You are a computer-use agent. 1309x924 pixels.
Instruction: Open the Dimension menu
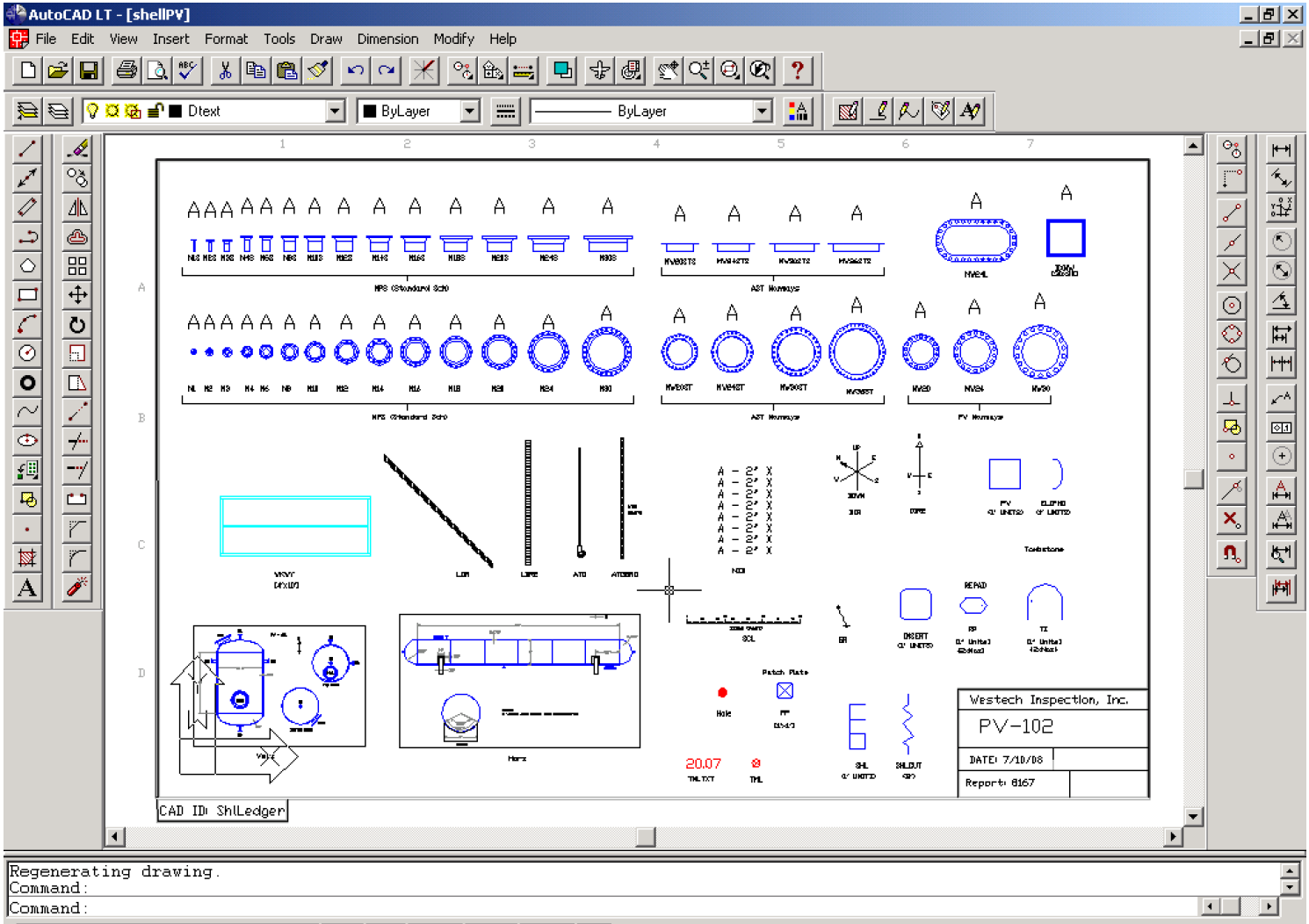point(387,39)
